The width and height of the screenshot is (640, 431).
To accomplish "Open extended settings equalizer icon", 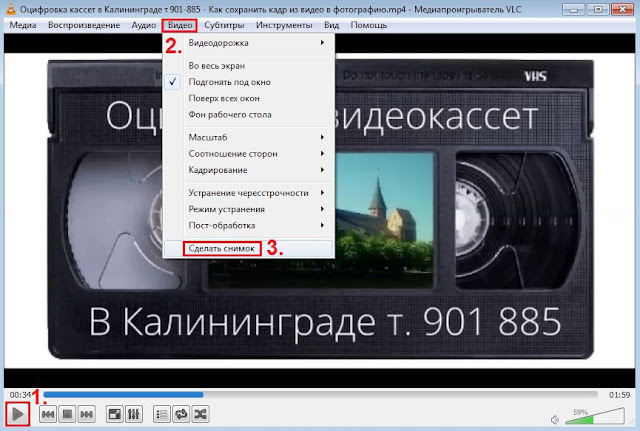I will click(x=134, y=414).
